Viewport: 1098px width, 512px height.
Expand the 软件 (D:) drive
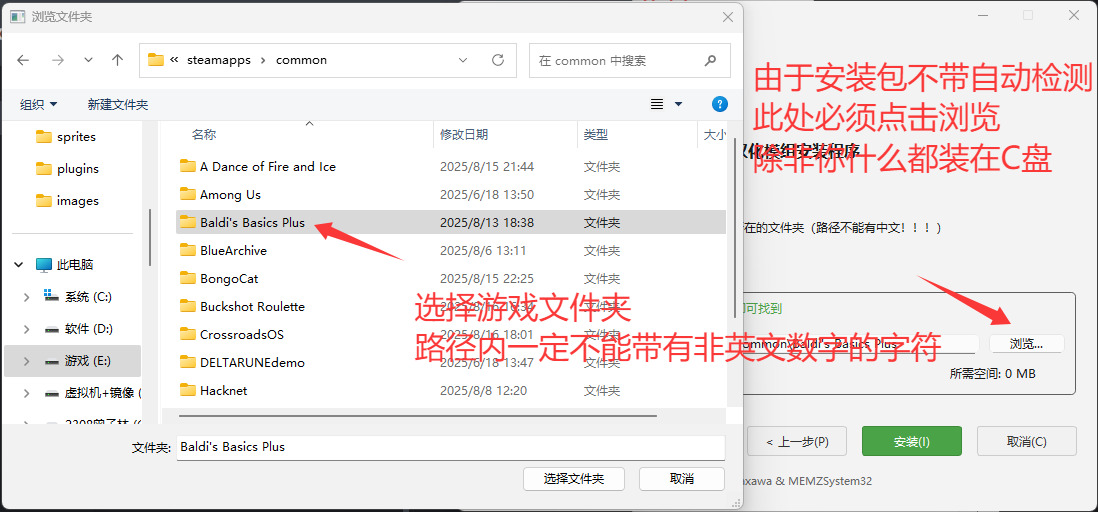[27, 329]
